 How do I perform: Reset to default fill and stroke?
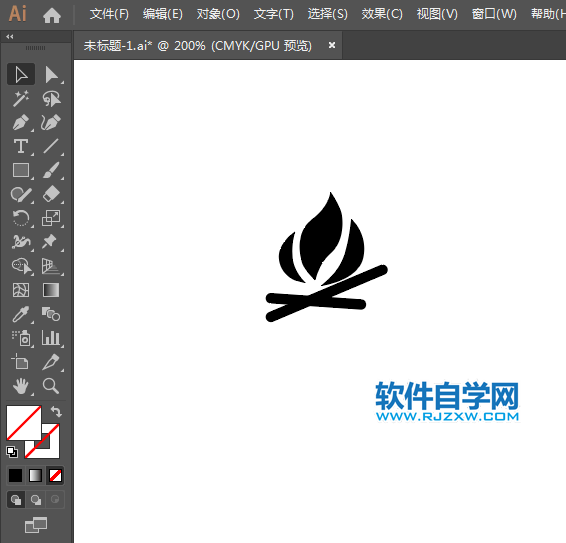(12, 452)
